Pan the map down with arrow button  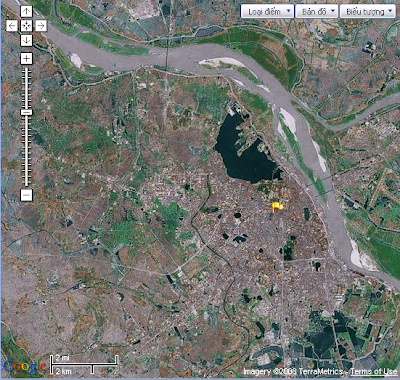pos(26,40)
